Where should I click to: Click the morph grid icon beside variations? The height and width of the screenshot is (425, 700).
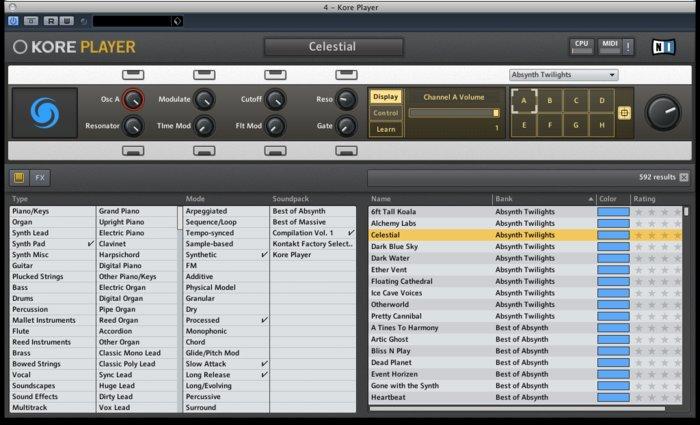[x=624, y=113]
